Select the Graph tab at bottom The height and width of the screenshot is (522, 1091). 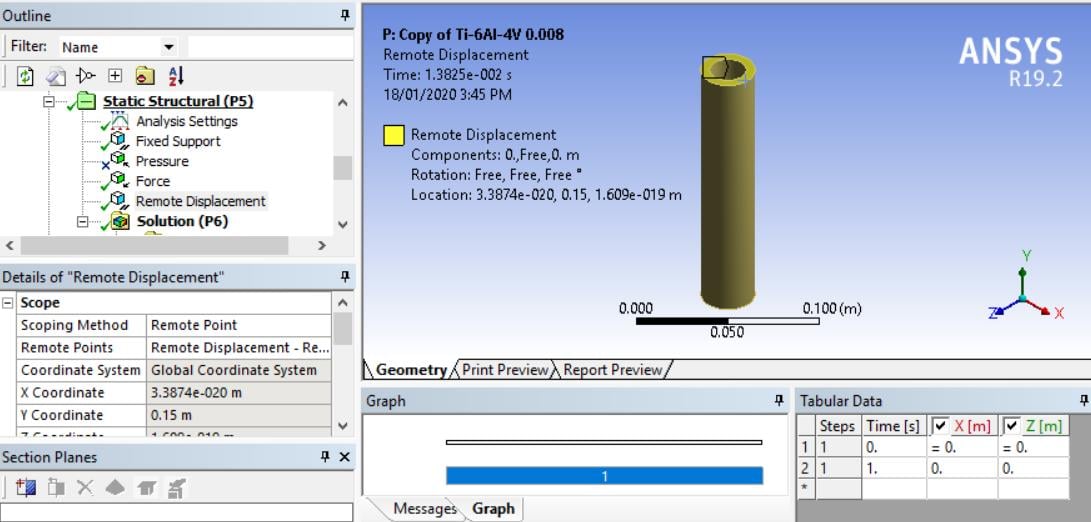(x=493, y=509)
